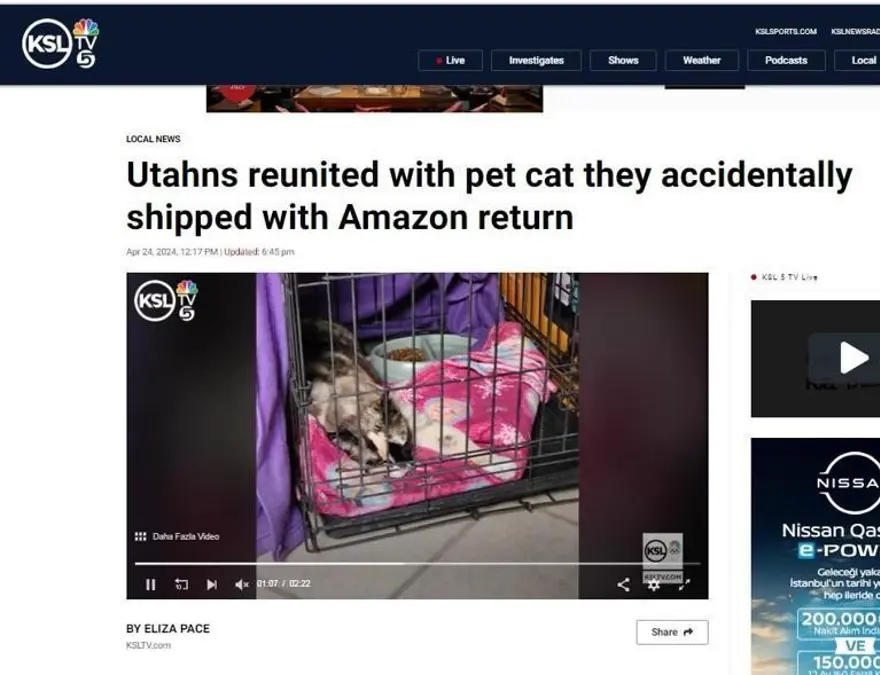Screen dimensions: 880x675
Task: Open author Eliza Pace link
Action: 168,629
